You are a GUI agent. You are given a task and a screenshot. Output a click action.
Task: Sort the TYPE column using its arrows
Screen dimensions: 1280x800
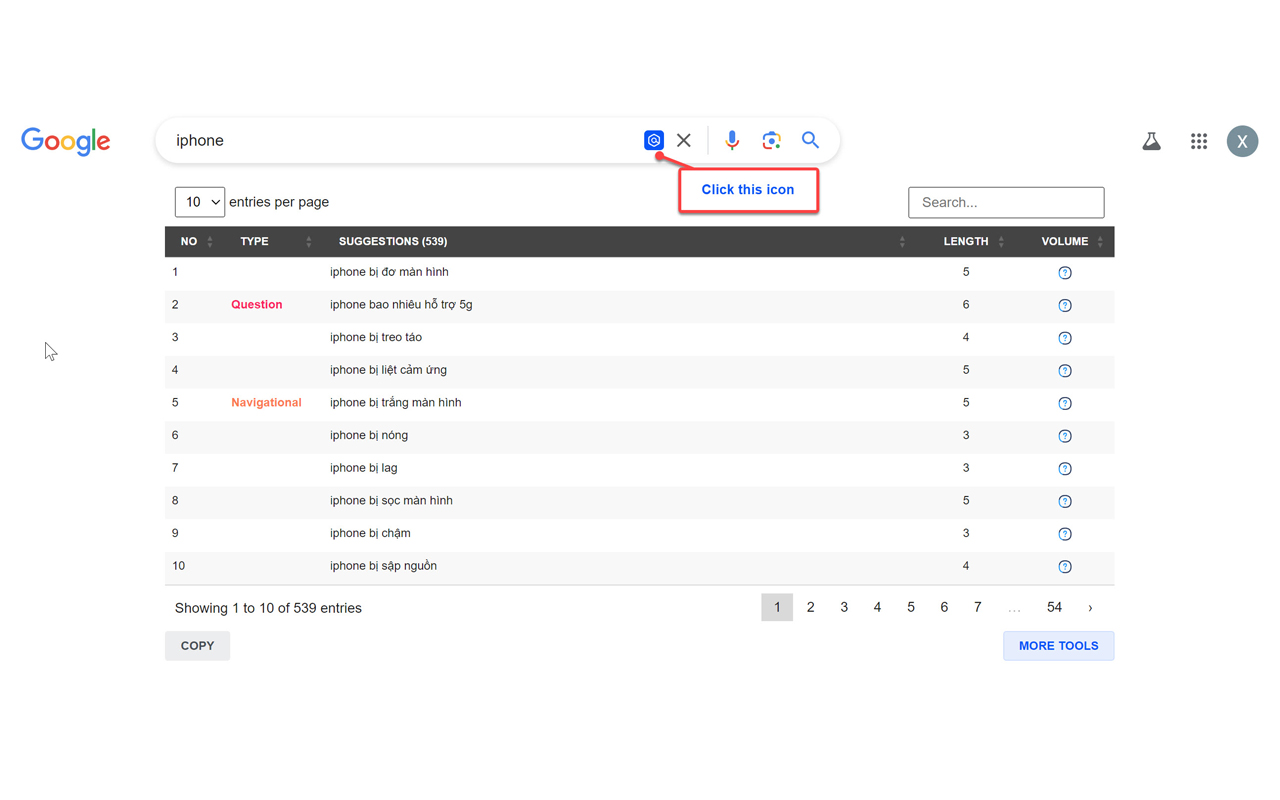pyautogui.click(x=307, y=241)
